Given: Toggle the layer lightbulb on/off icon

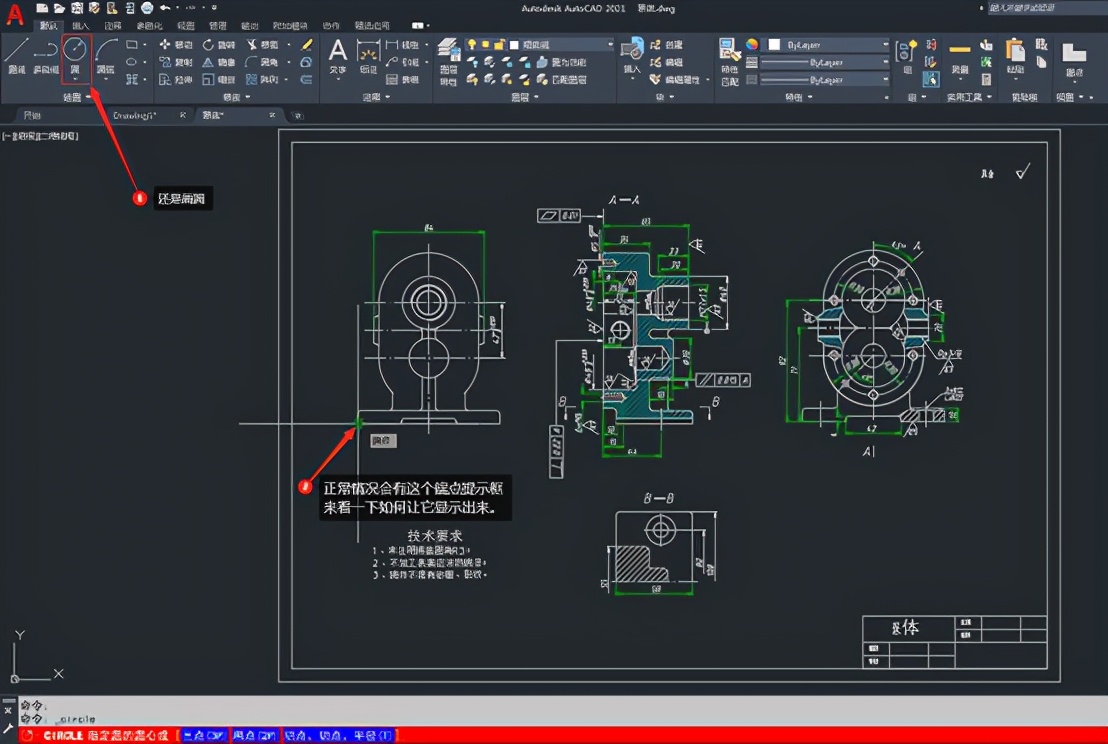Looking at the screenshot, I should (472, 45).
